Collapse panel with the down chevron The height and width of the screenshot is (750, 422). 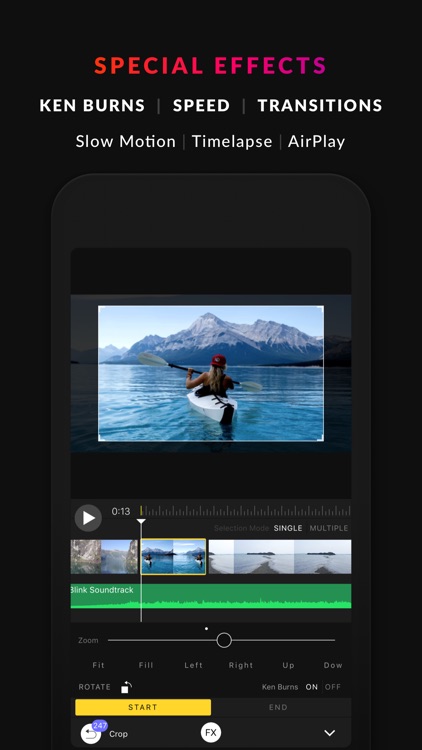click(x=330, y=733)
